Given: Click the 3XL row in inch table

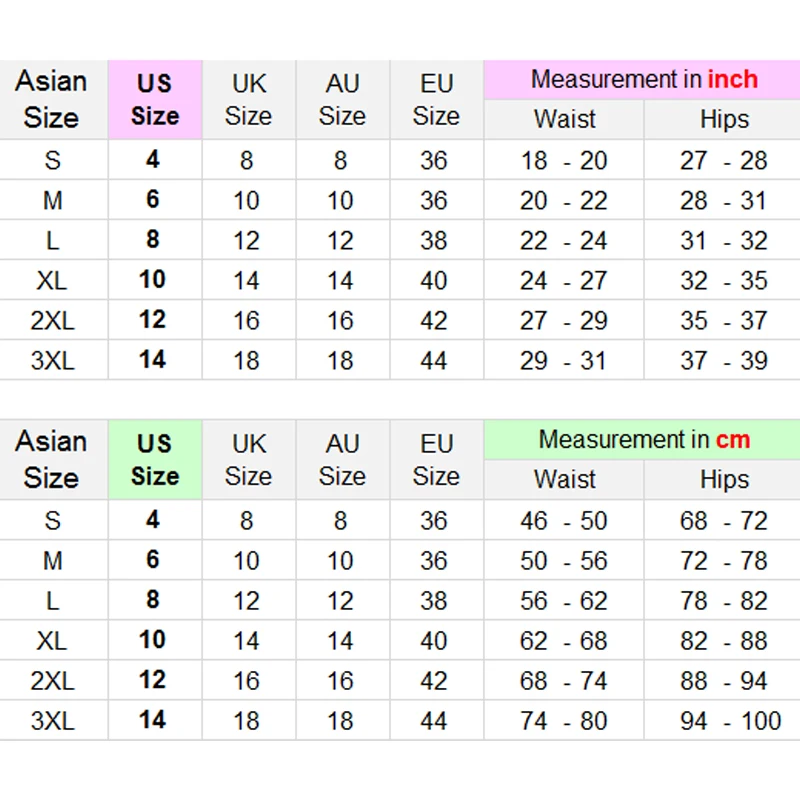Looking at the screenshot, I should [x=52, y=360].
